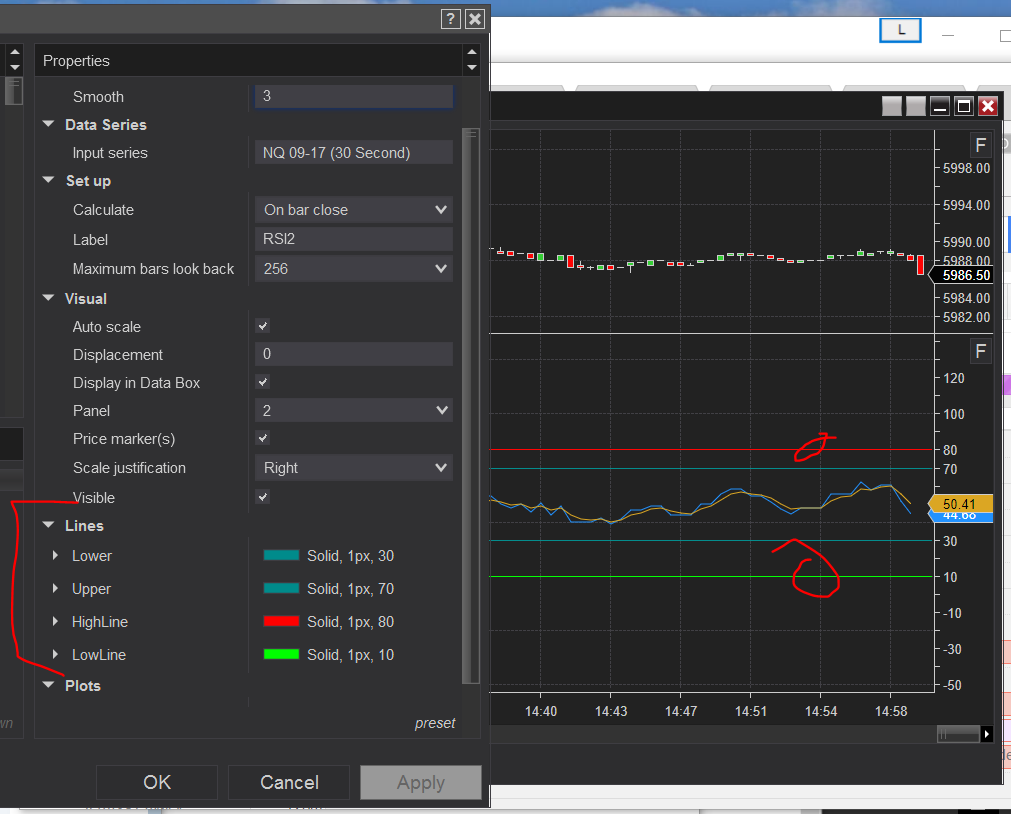Collapse the Set up section

click(x=48, y=180)
